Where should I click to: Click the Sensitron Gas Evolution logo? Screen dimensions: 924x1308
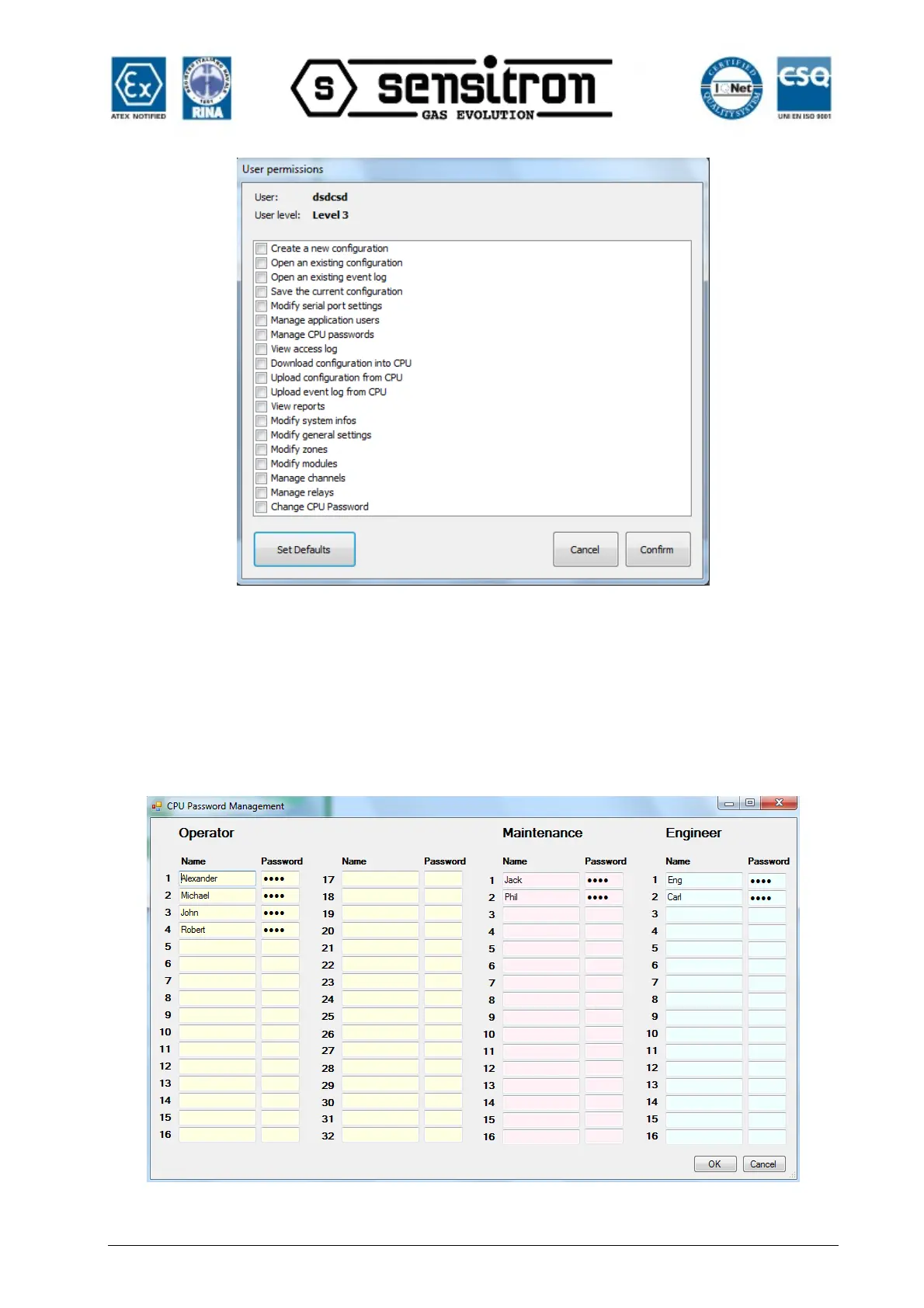point(452,88)
